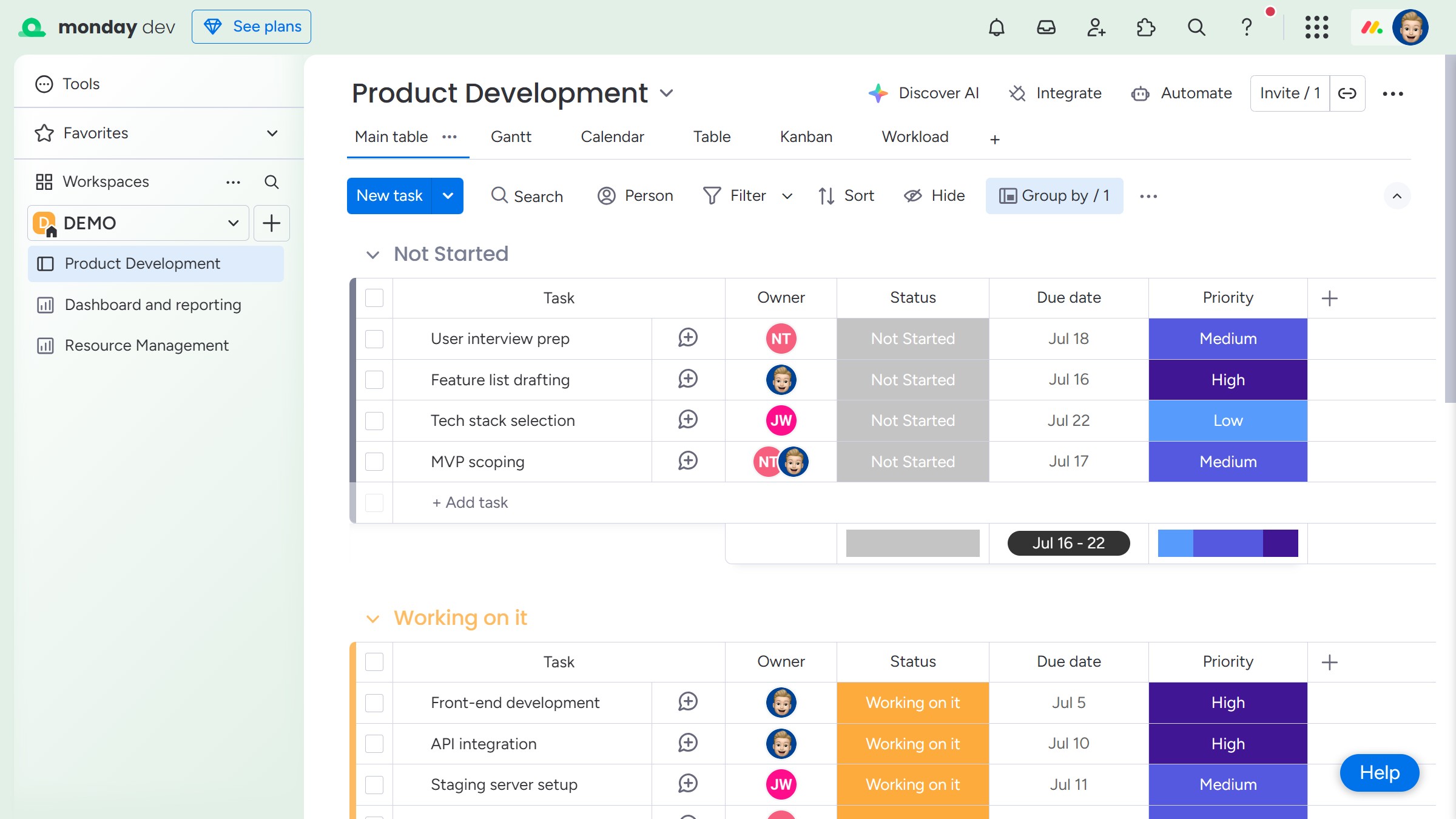Add an update to Feature list drafting
Screen dimensions: 1456x819
pyautogui.click(x=688, y=379)
